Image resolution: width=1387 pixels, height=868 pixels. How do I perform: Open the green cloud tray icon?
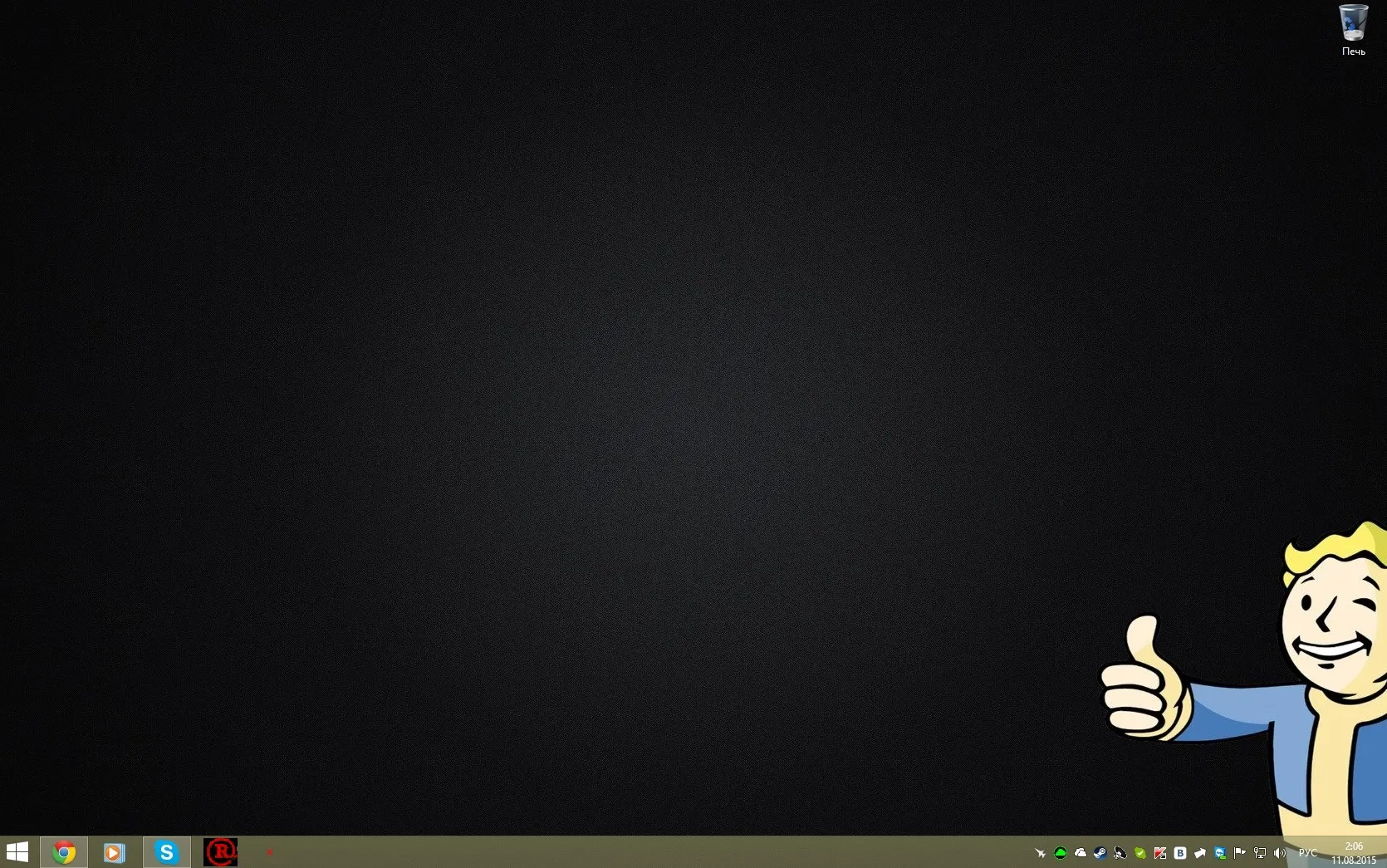pos(1060,853)
